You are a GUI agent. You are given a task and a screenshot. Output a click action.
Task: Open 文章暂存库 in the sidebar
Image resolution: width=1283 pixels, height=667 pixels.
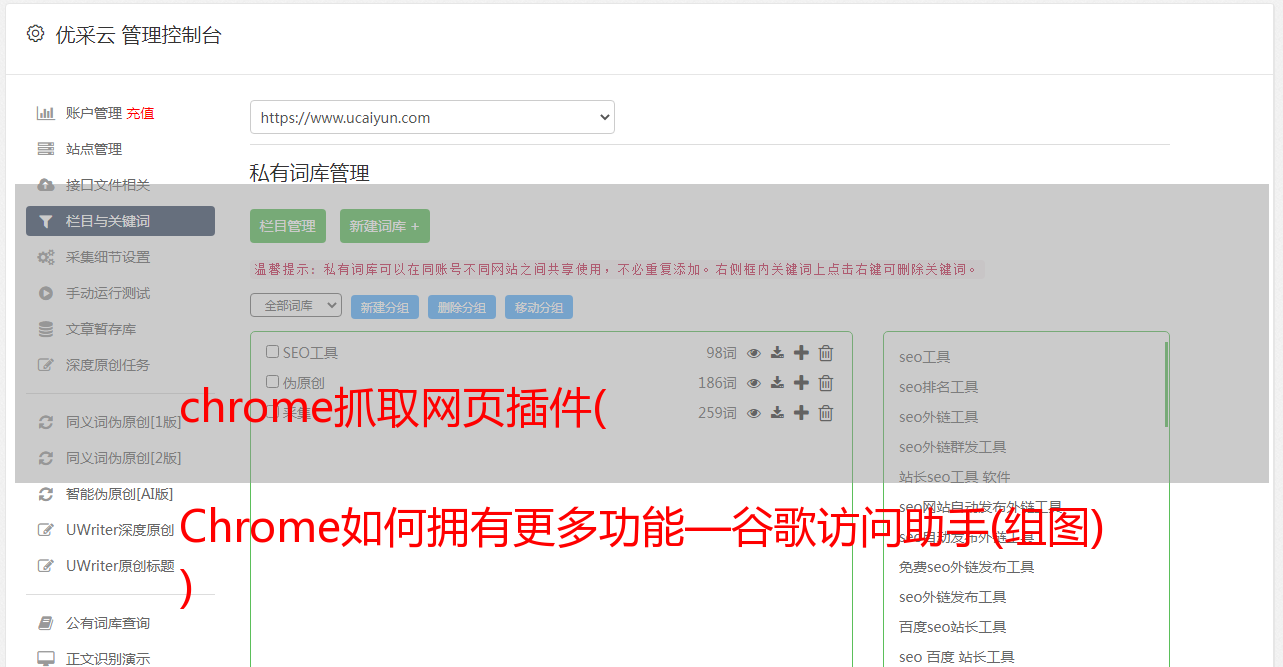pyautogui.click(x=101, y=329)
